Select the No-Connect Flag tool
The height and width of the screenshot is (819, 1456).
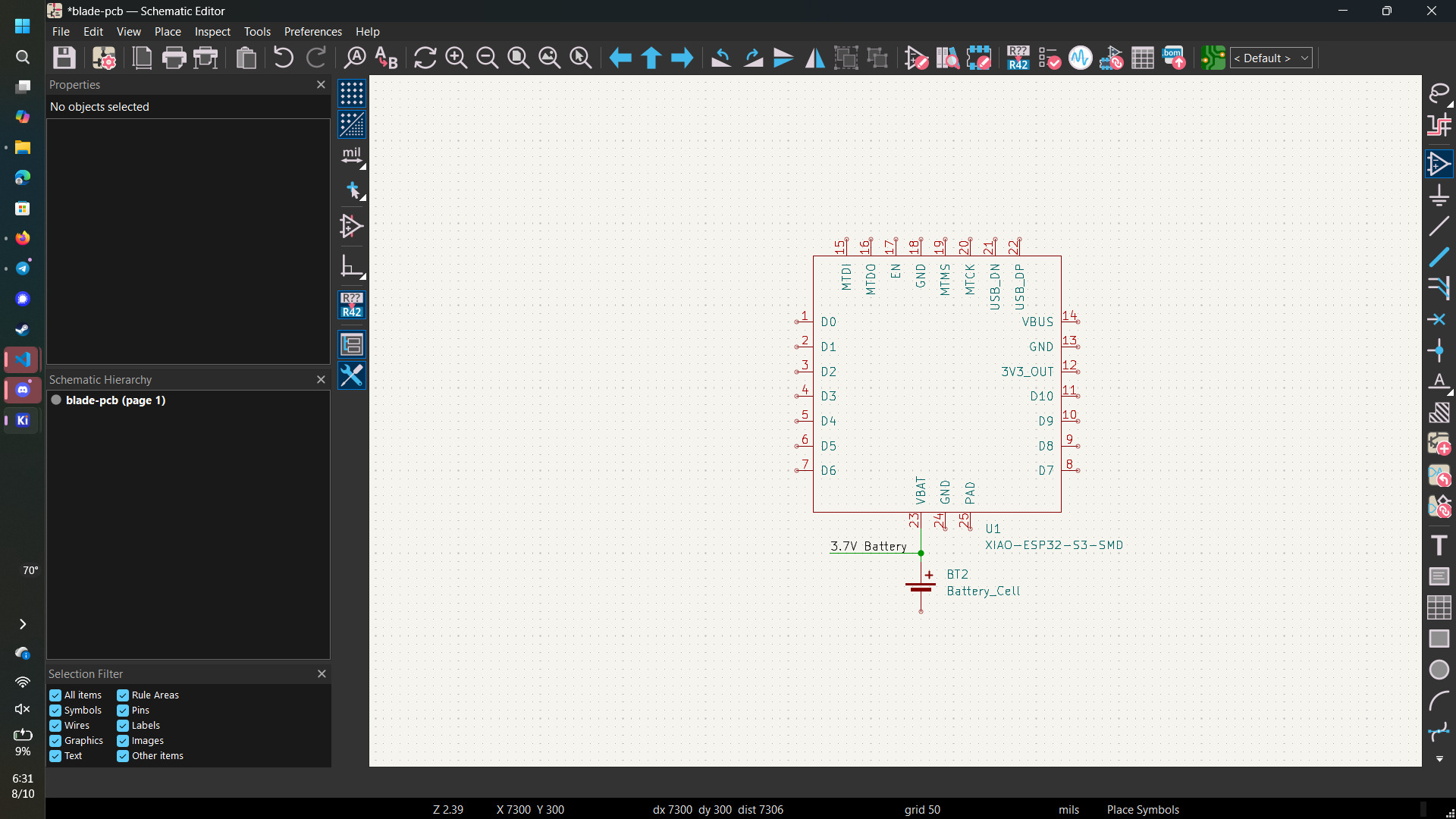click(1439, 319)
